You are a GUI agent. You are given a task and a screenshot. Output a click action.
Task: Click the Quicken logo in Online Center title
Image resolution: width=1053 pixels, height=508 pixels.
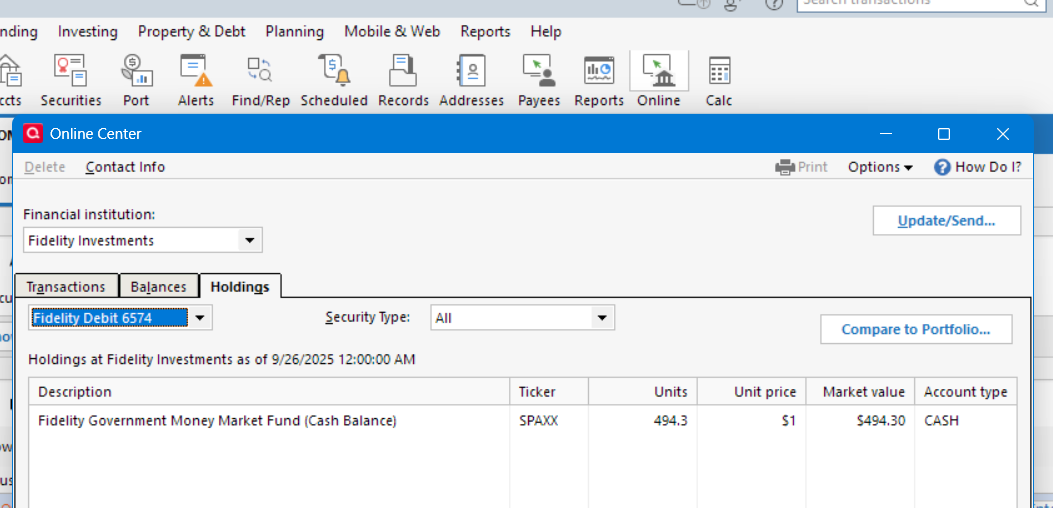pyautogui.click(x=33, y=134)
